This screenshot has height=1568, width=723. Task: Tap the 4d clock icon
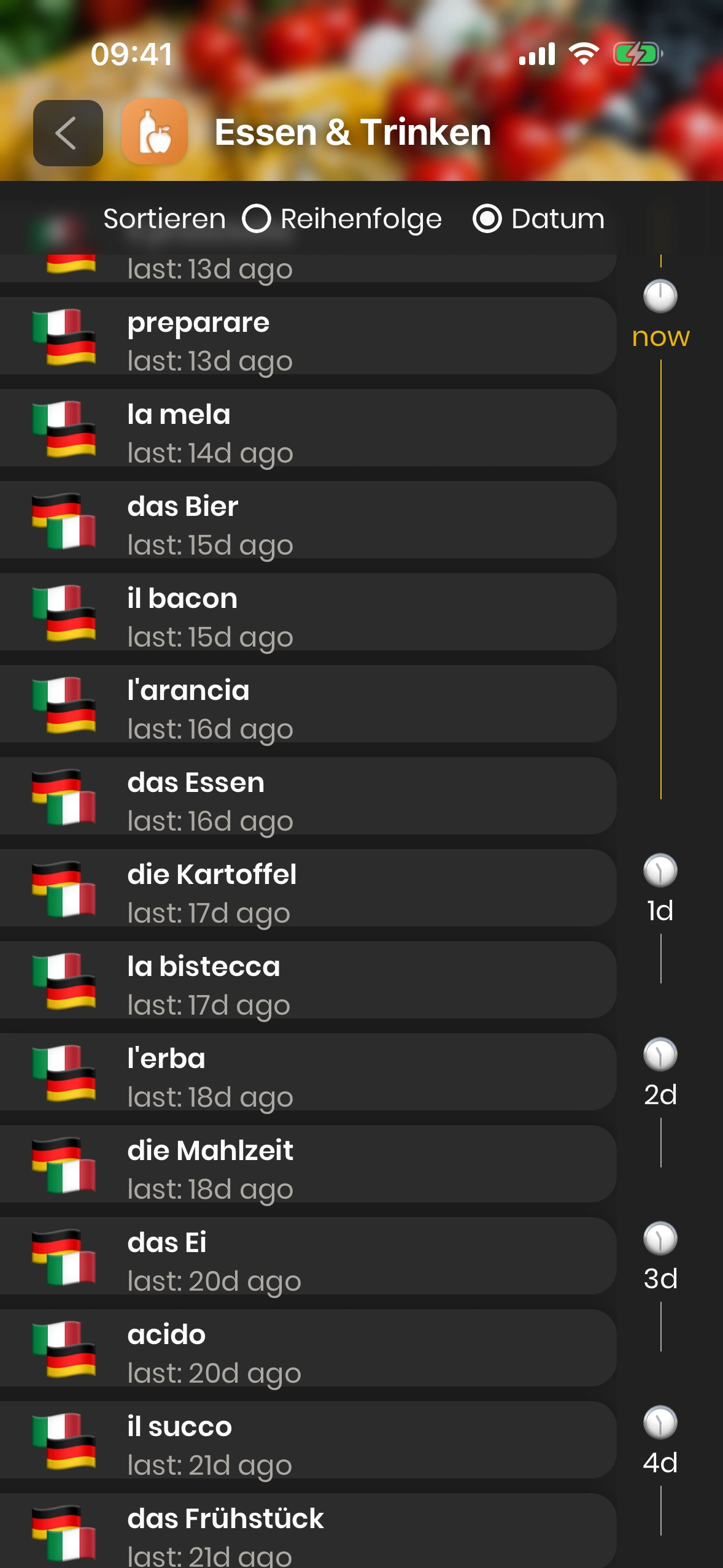point(660,1423)
